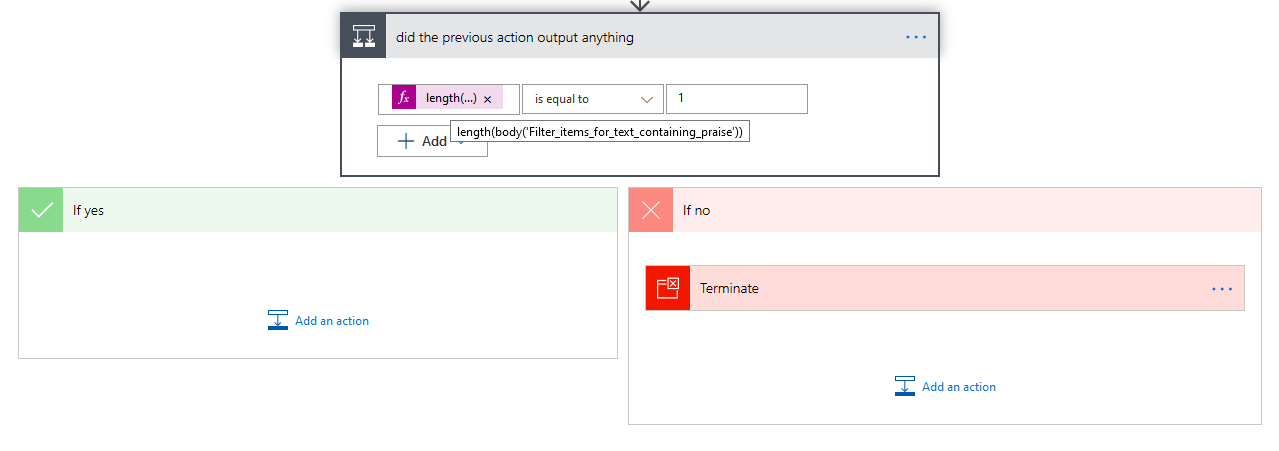Screen dimensions: 1279x451
Task: Select the If yes branch header
Action: coord(340,210)
